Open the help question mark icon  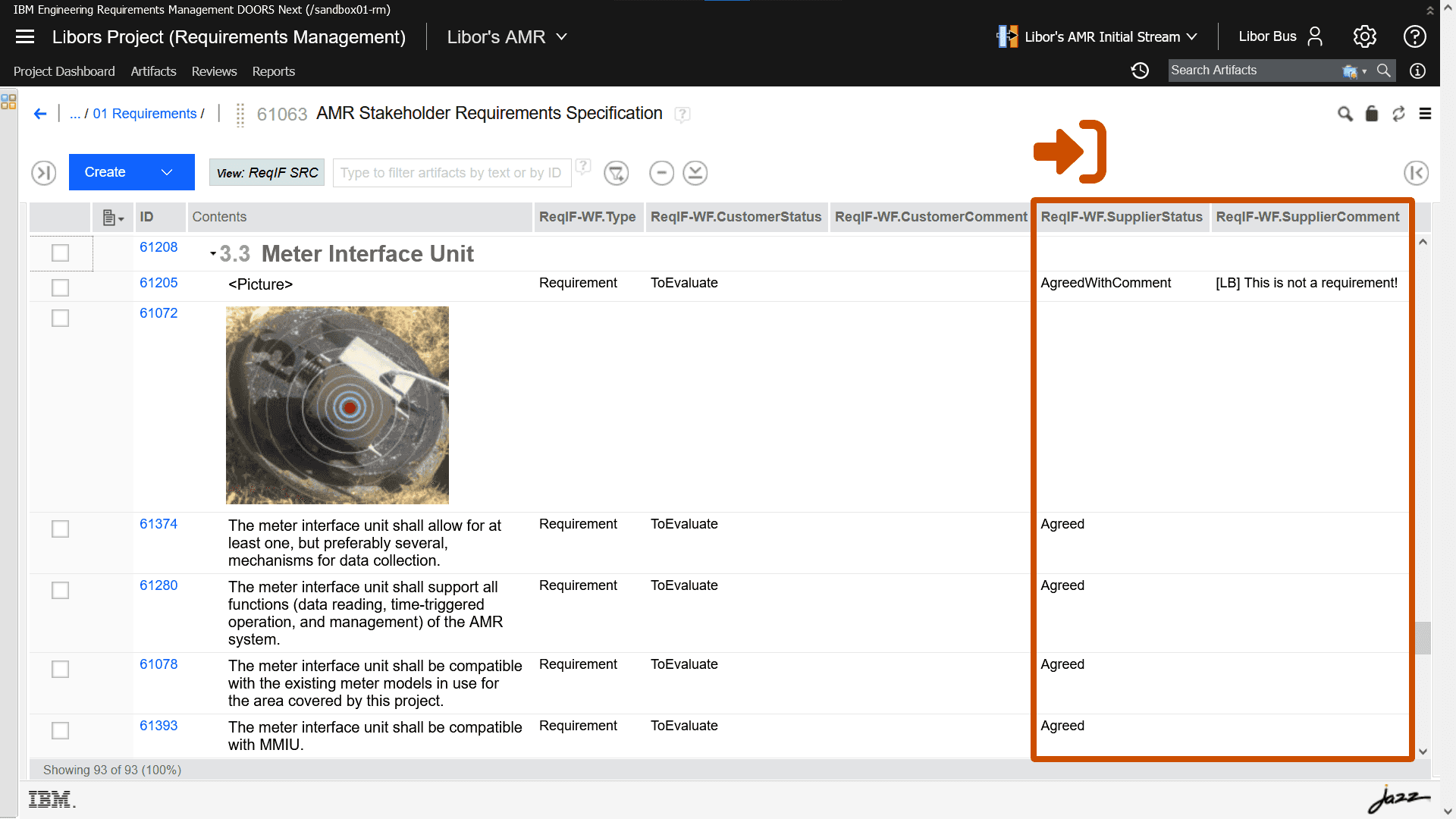(1414, 36)
